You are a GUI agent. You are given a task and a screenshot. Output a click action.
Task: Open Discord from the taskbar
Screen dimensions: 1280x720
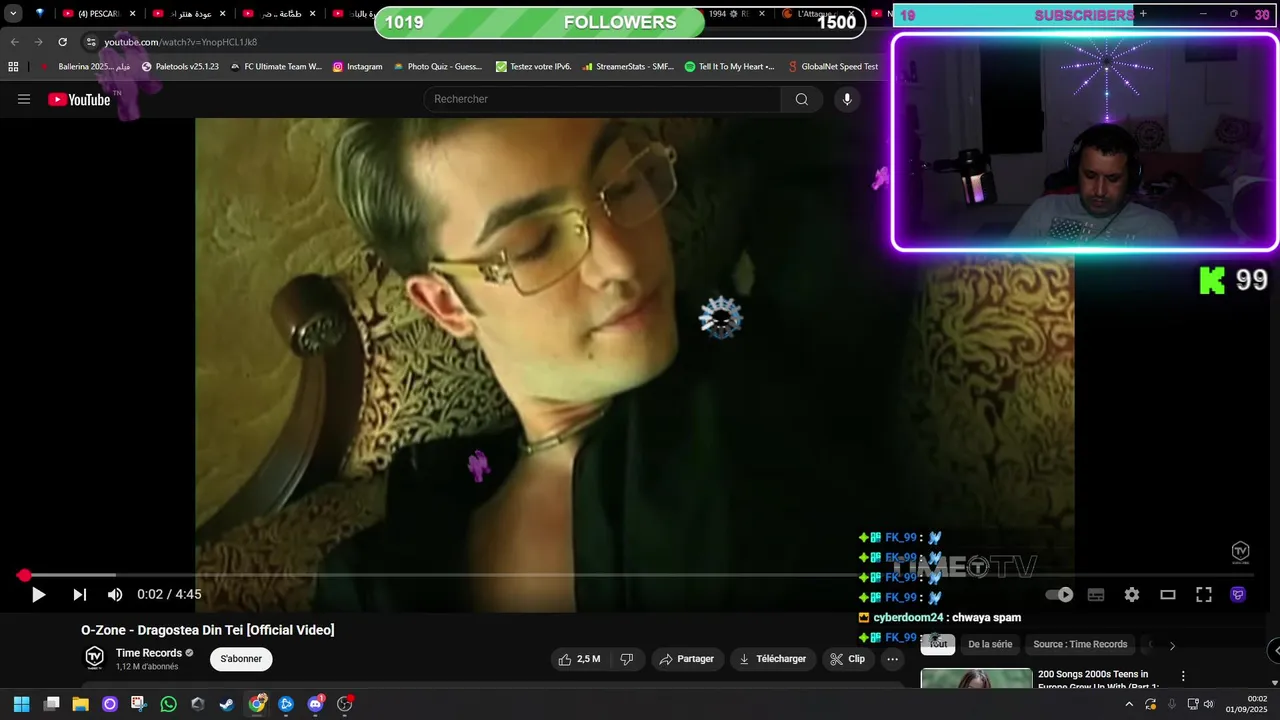pyautogui.click(x=316, y=704)
